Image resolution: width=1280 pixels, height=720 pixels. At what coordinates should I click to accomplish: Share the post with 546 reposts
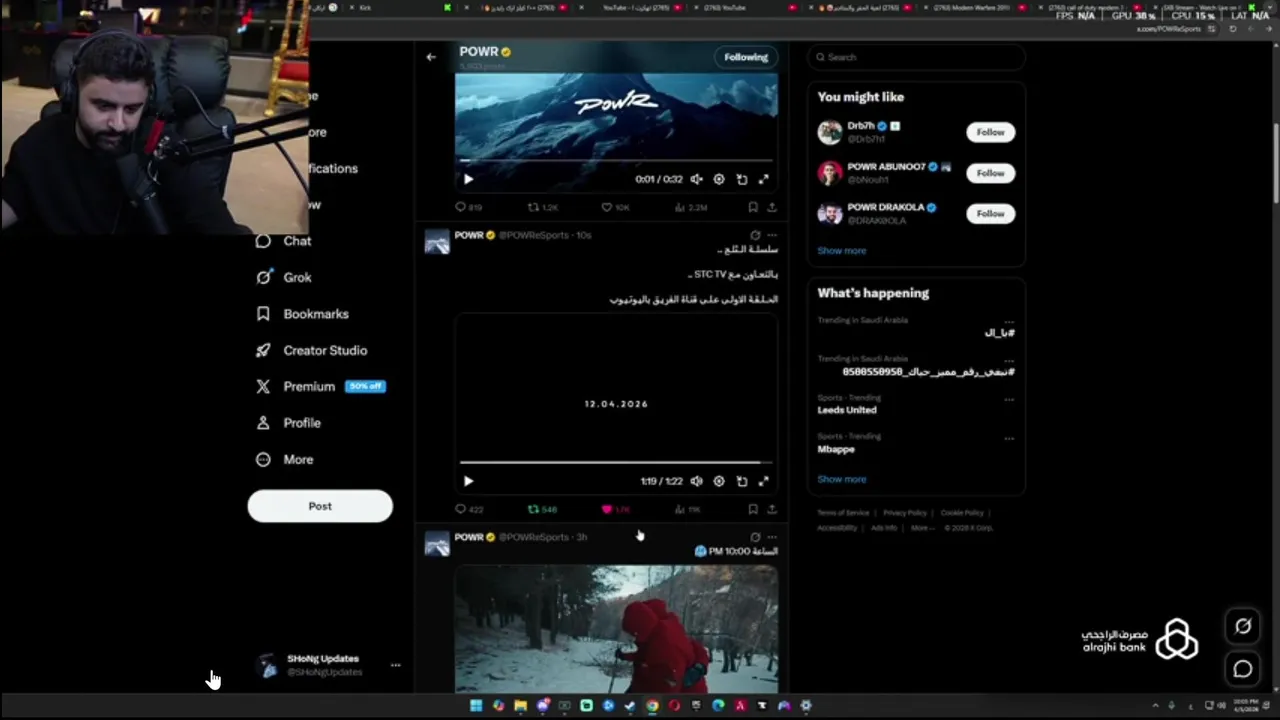click(x=772, y=509)
